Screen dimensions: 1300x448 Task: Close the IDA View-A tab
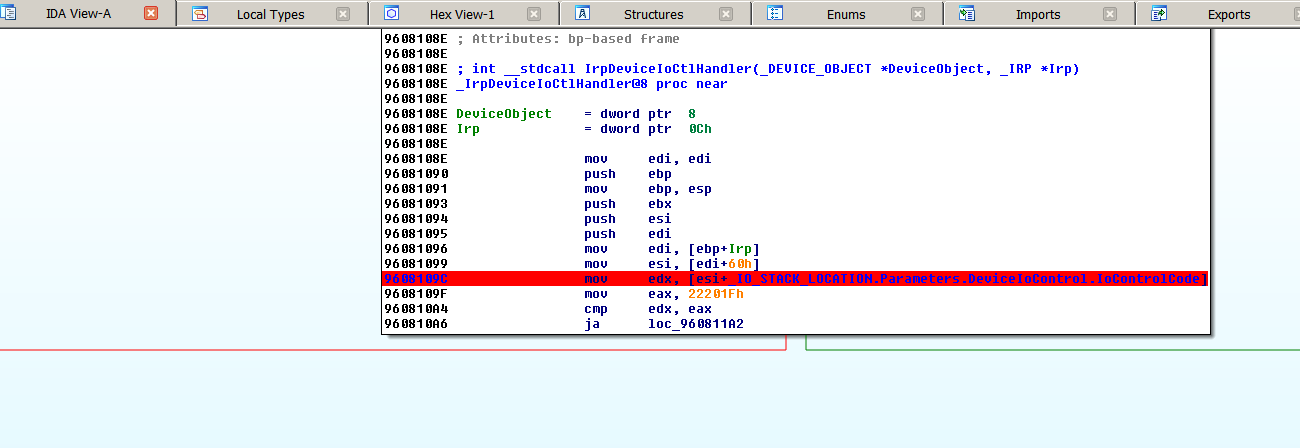(x=151, y=14)
